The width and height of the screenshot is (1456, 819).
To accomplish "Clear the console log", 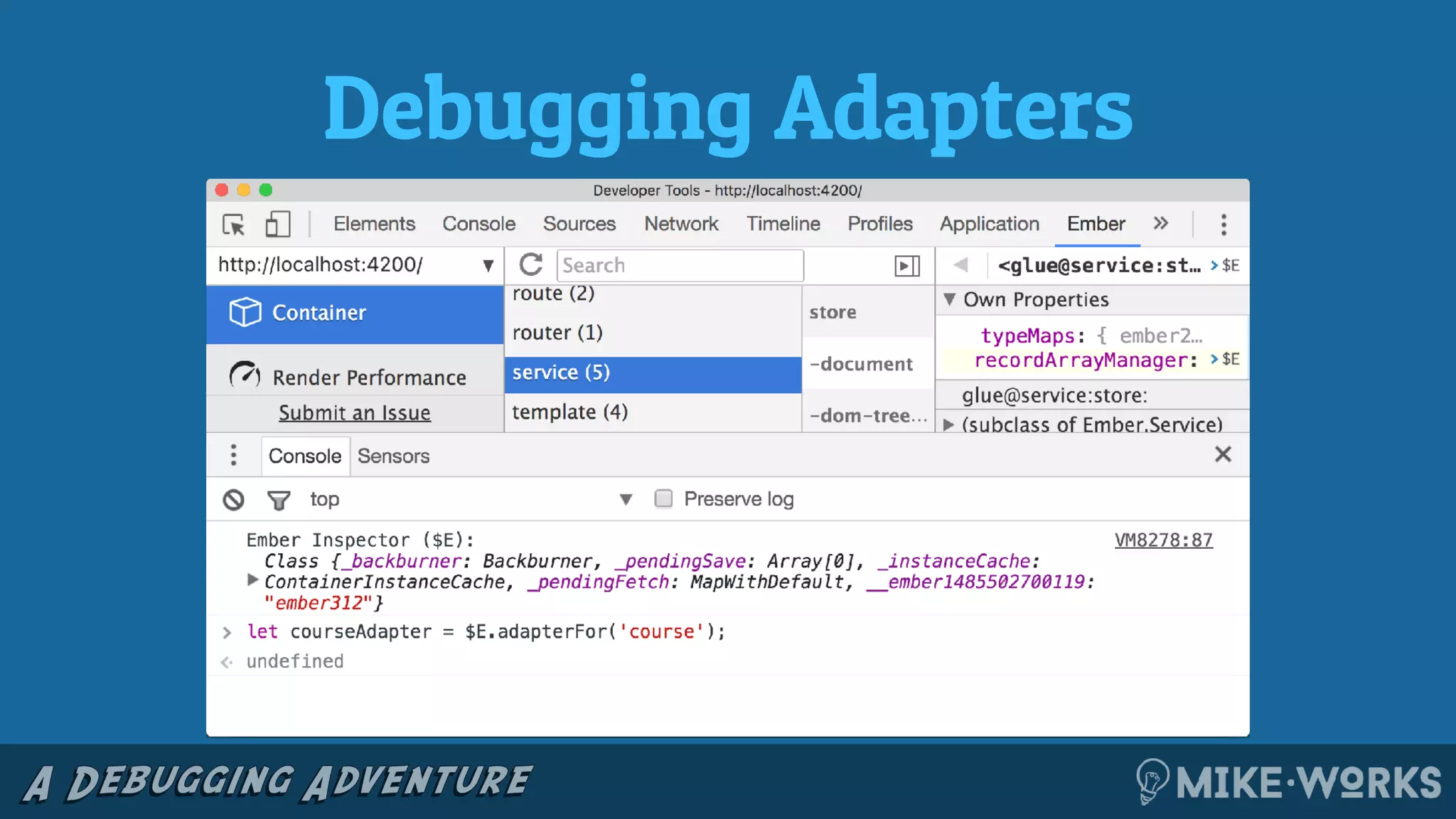I will [x=233, y=500].
